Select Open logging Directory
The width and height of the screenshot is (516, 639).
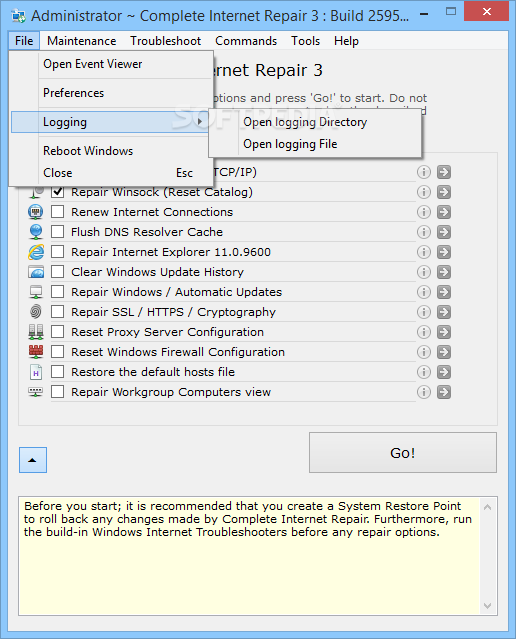(x=315, y=122)
